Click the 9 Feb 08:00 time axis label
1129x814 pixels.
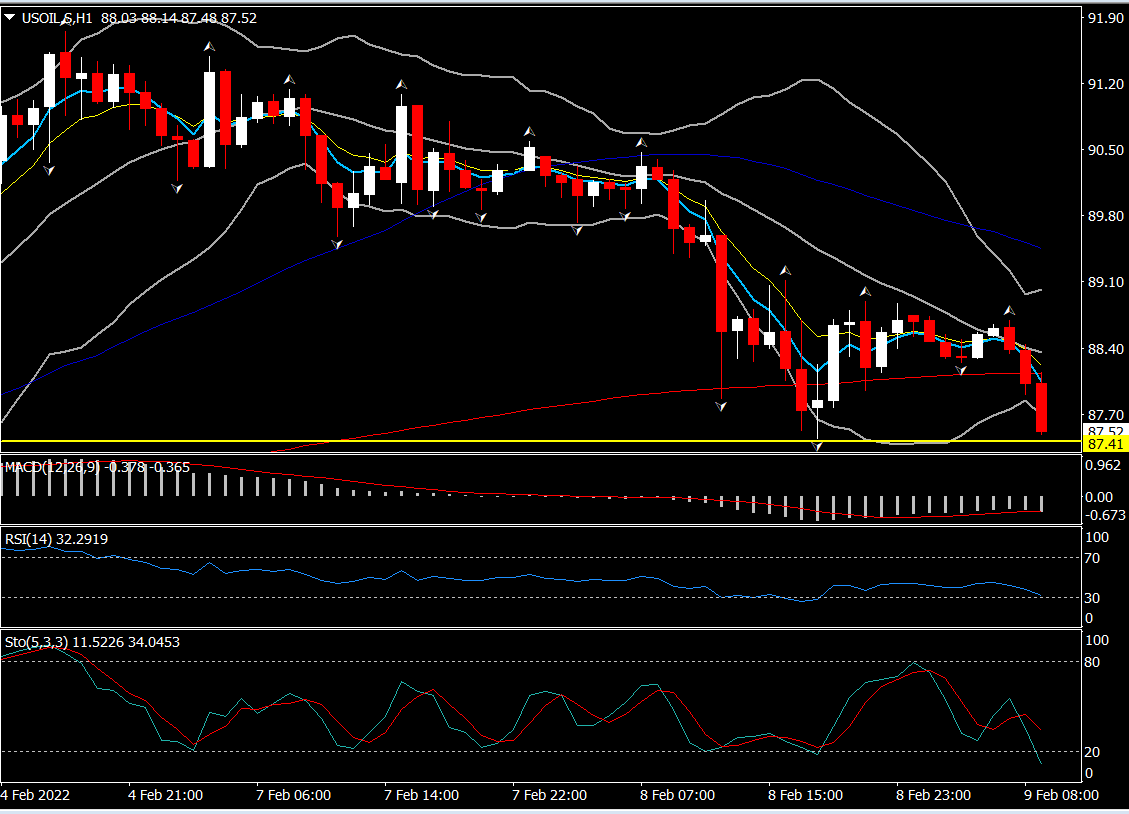point(1062,795)
